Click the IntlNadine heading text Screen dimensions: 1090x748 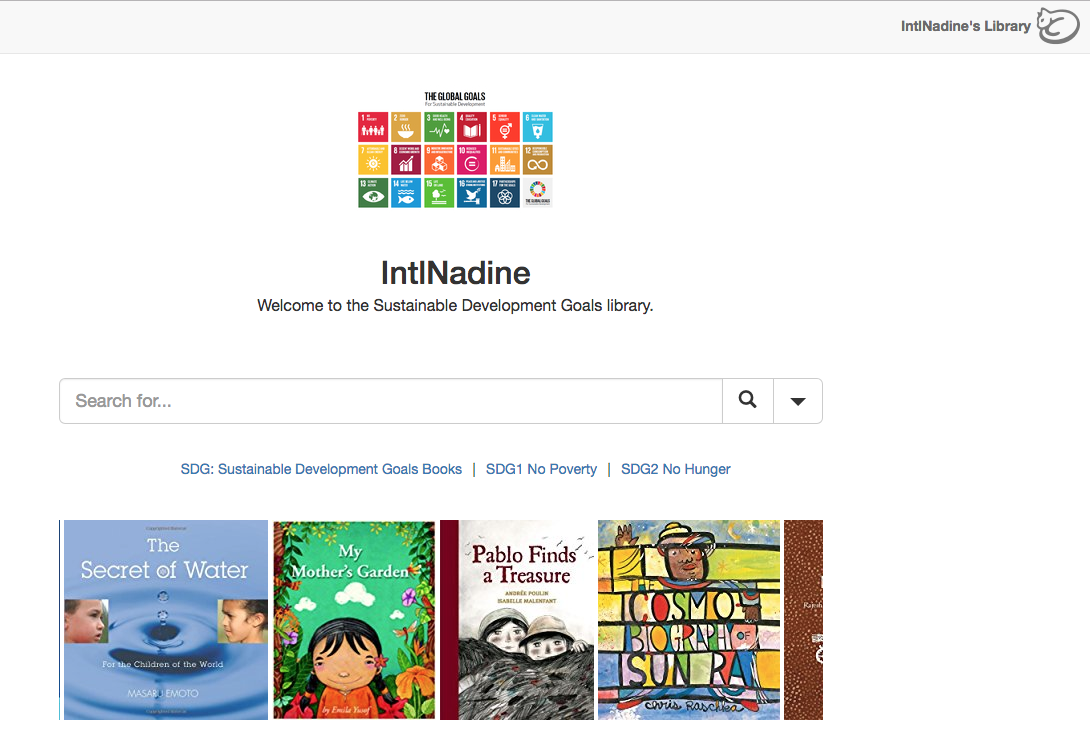coord(455,273)
